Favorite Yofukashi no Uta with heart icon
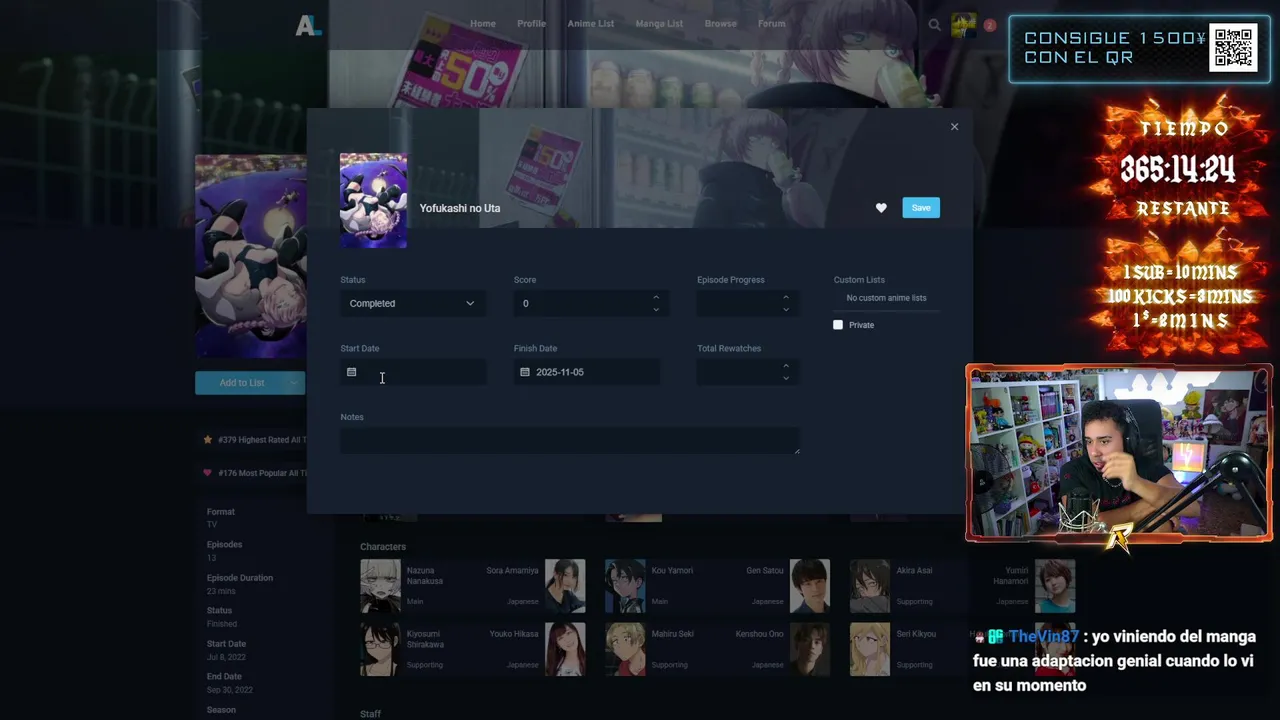Image resolution: width=1280 pixels, height=720 pixels. tap(881, 208)
